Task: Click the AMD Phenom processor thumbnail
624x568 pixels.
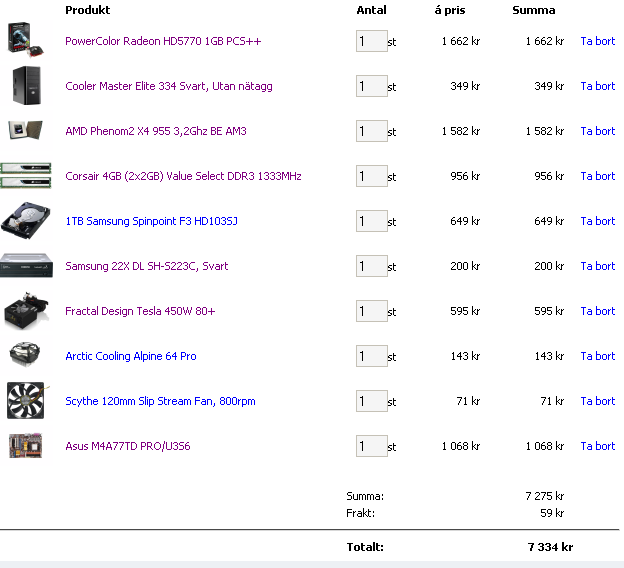Action: click(24, 131)
